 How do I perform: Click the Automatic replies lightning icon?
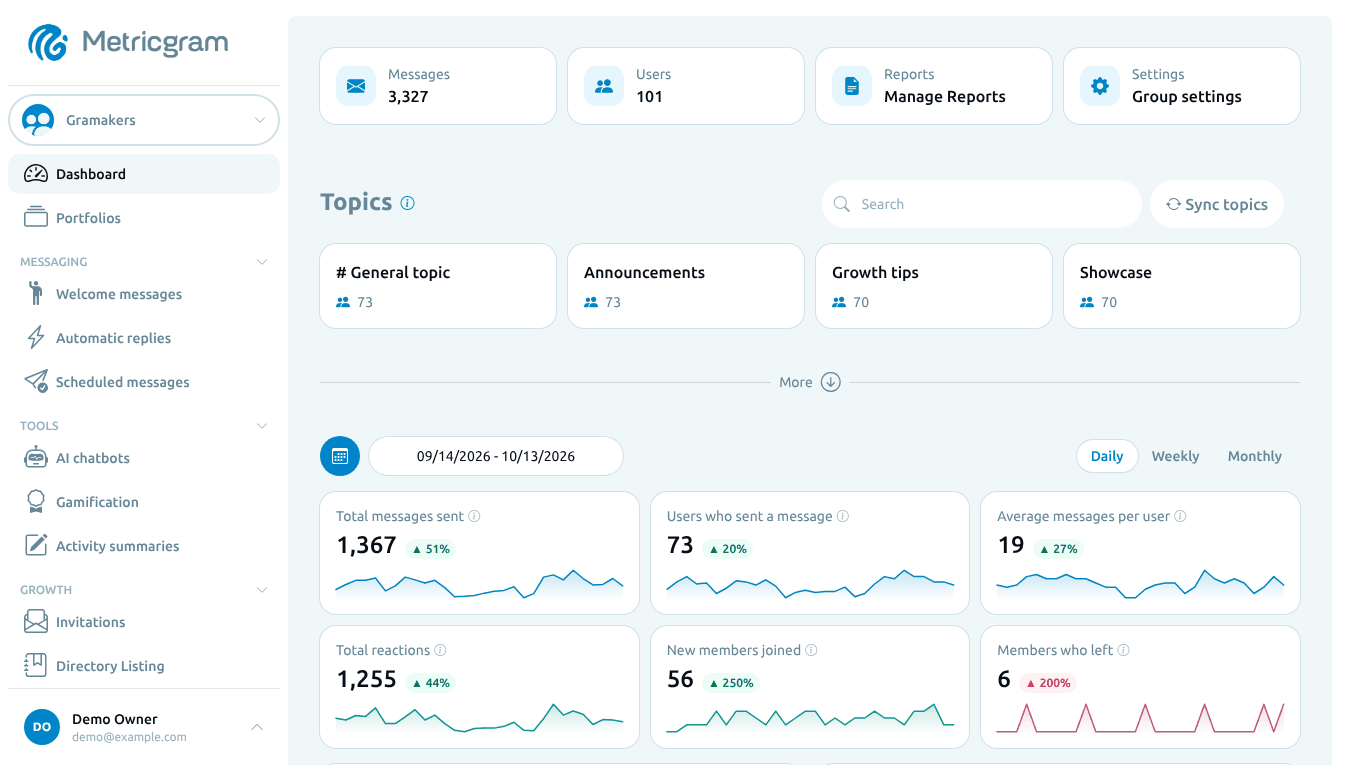click(36, 338)
